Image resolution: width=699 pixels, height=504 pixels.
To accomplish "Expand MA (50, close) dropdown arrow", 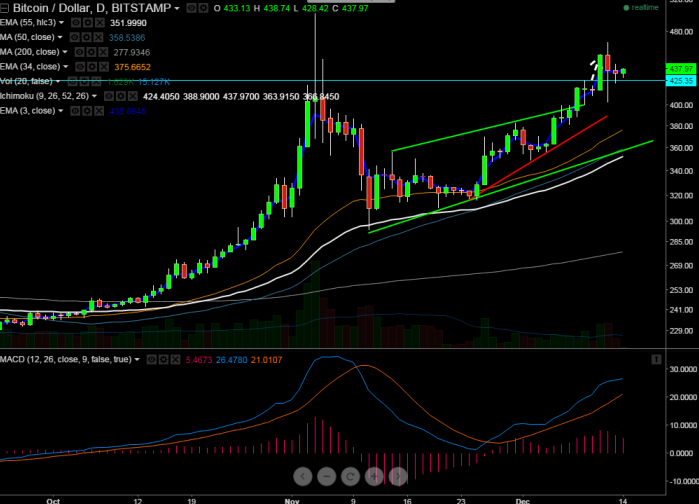I will (60, 37).
